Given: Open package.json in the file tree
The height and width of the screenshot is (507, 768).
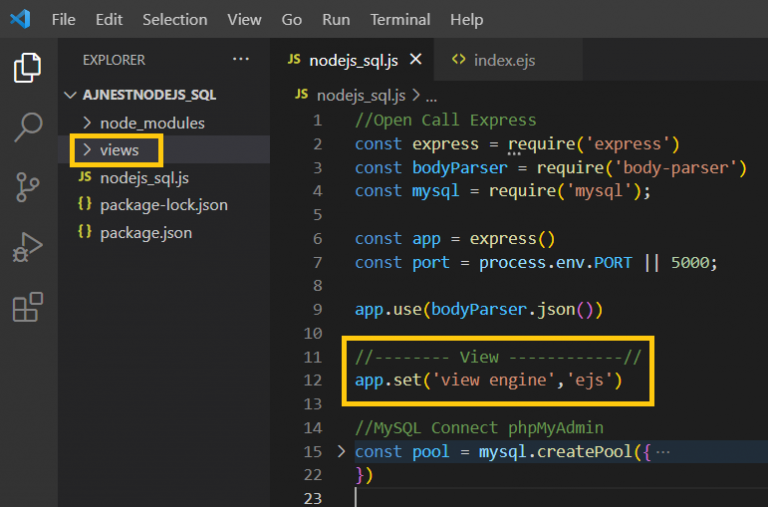Looking at the screenshot, I should [146, 232].
